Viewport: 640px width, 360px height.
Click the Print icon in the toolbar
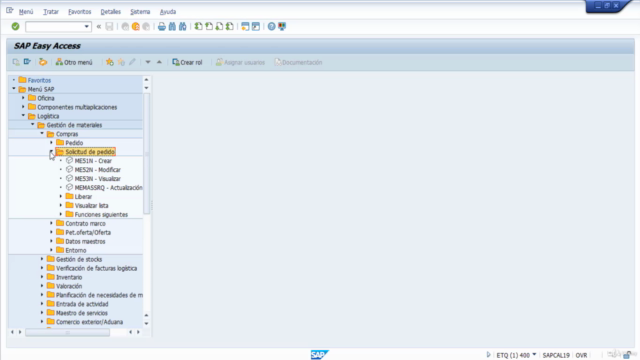(162, 27)
